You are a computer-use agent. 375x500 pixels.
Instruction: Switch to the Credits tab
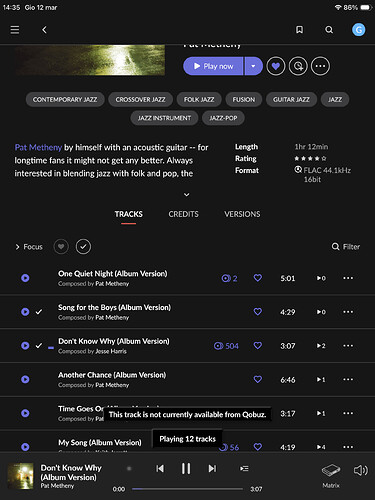pyautogui.click(x=183, y=214)
